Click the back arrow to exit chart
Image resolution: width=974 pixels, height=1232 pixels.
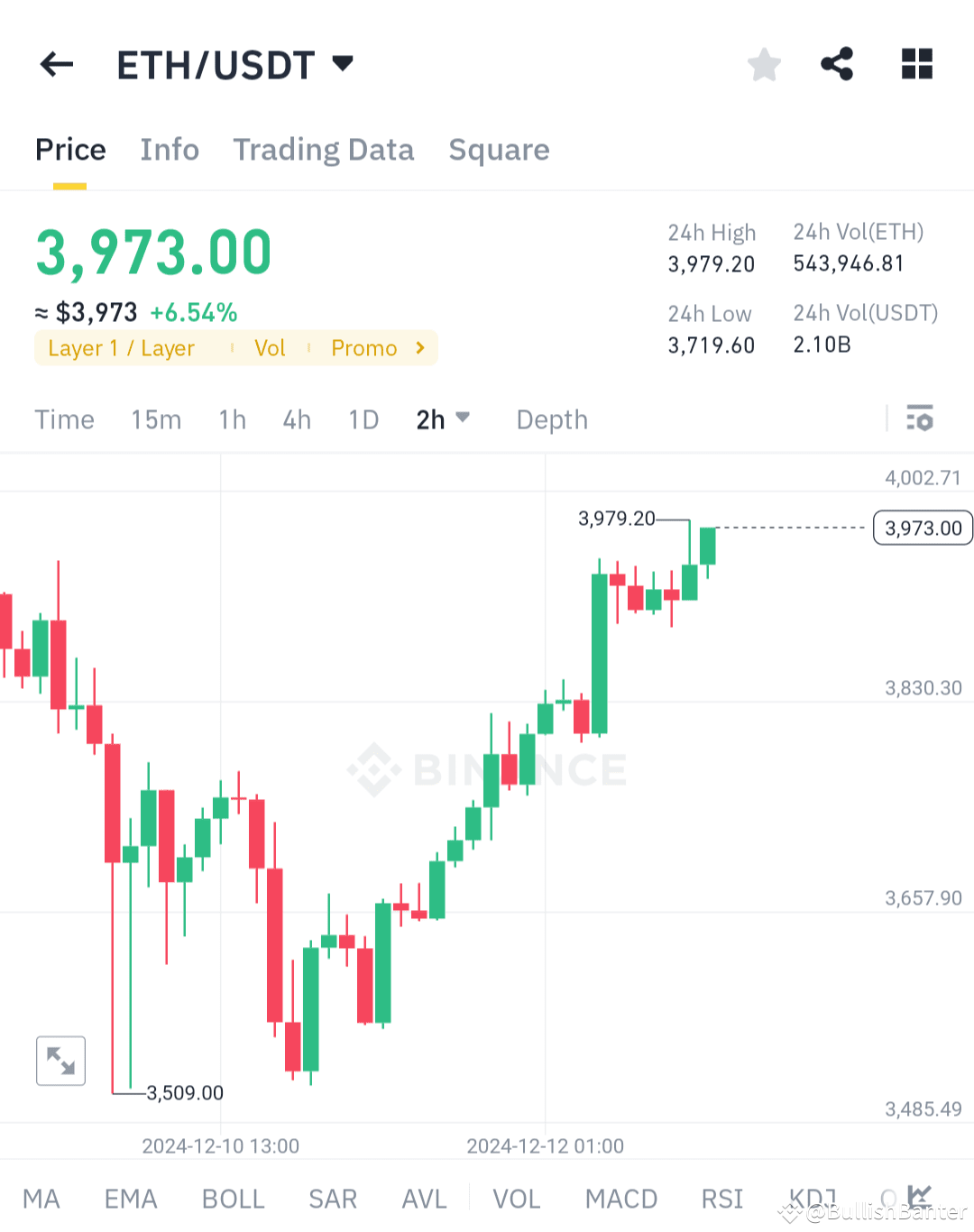tap(56, 64)
